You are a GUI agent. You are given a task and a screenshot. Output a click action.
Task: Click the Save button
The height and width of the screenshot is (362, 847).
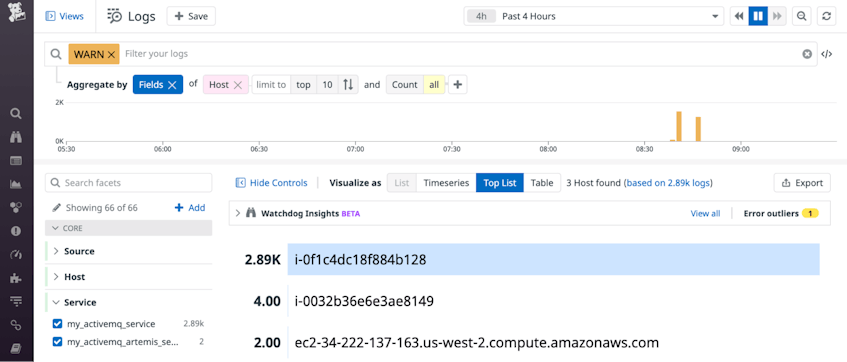tap(191, 16)
